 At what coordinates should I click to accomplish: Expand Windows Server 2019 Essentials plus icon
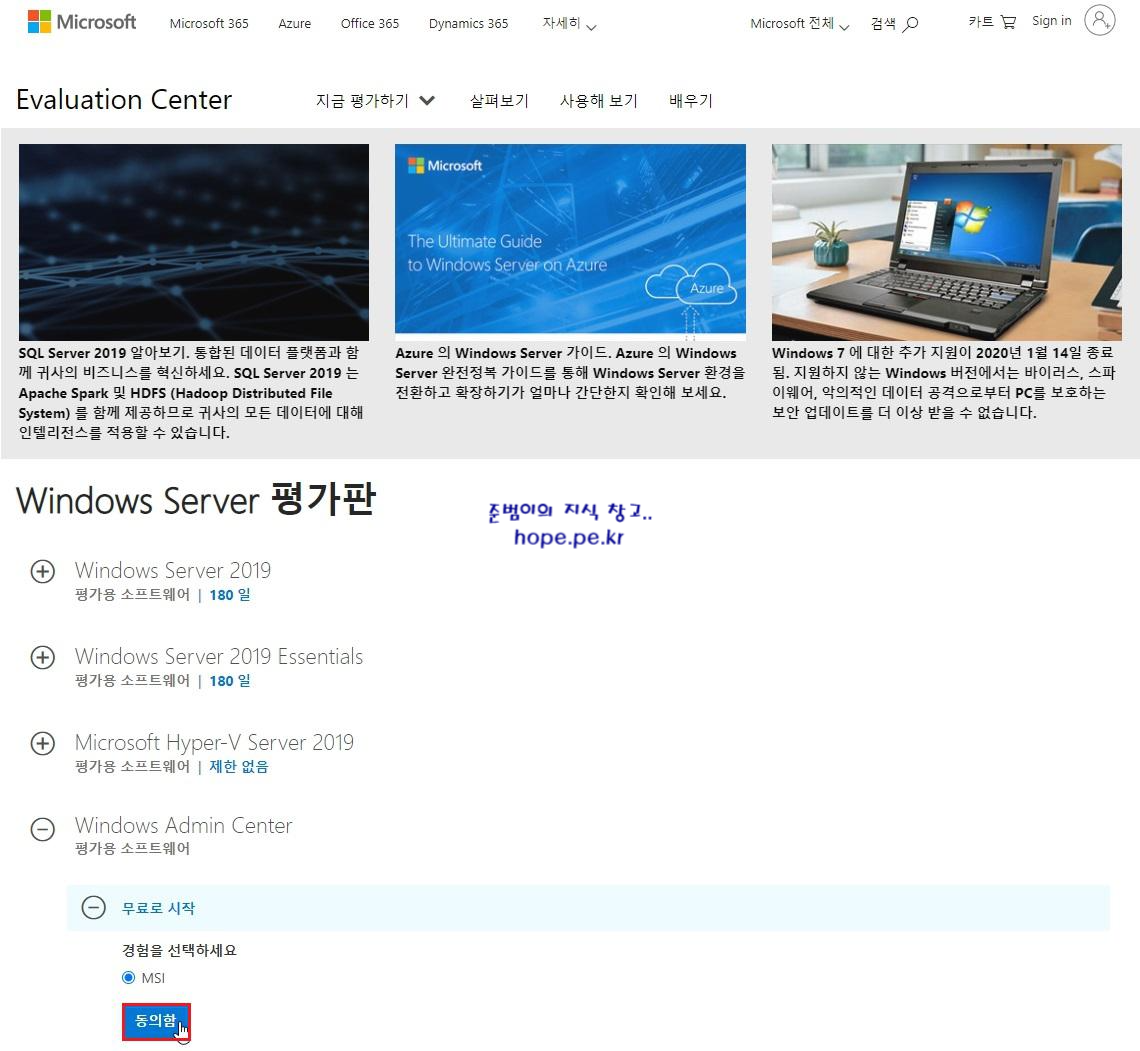tap(43, 657)
